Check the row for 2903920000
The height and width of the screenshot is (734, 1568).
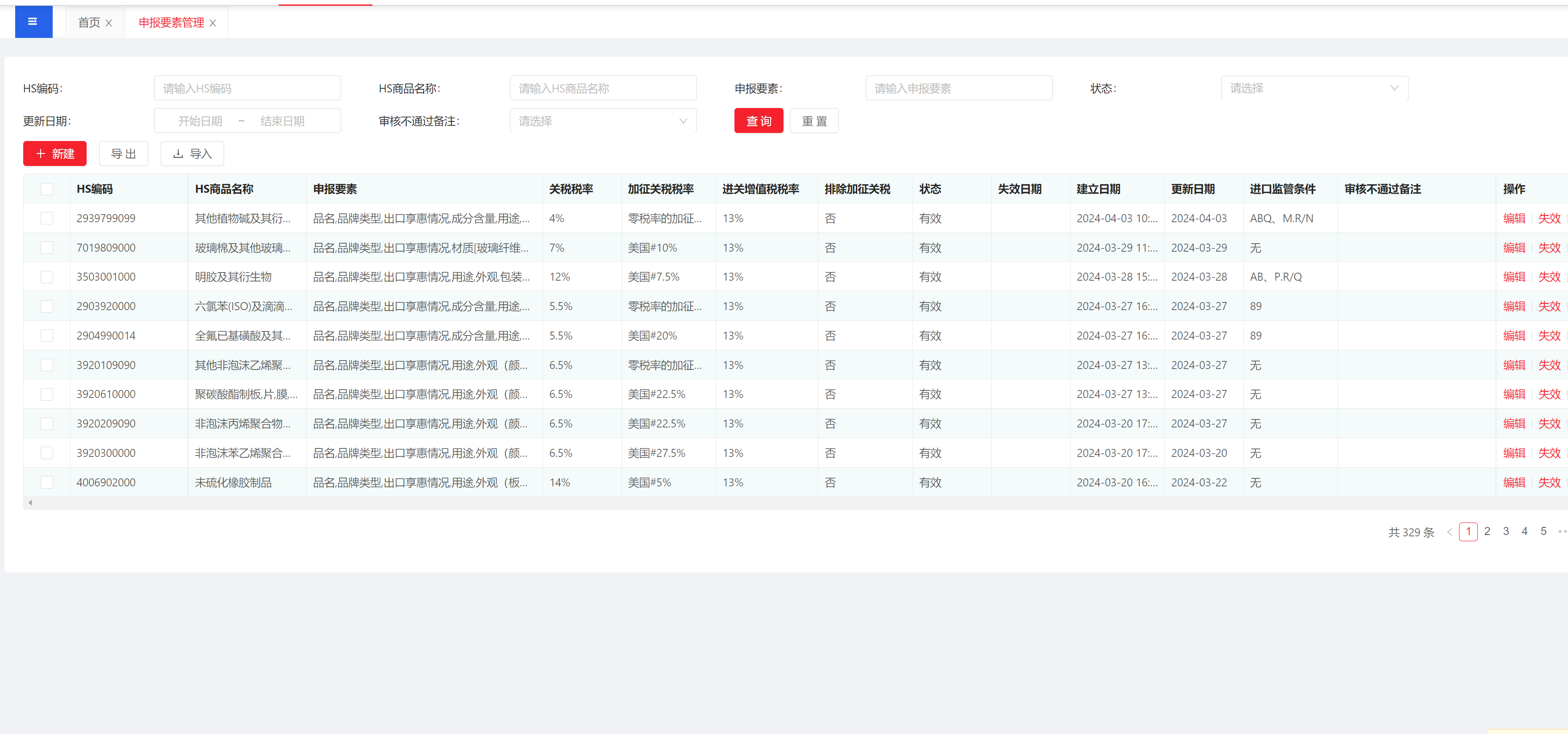click(47, 307)
